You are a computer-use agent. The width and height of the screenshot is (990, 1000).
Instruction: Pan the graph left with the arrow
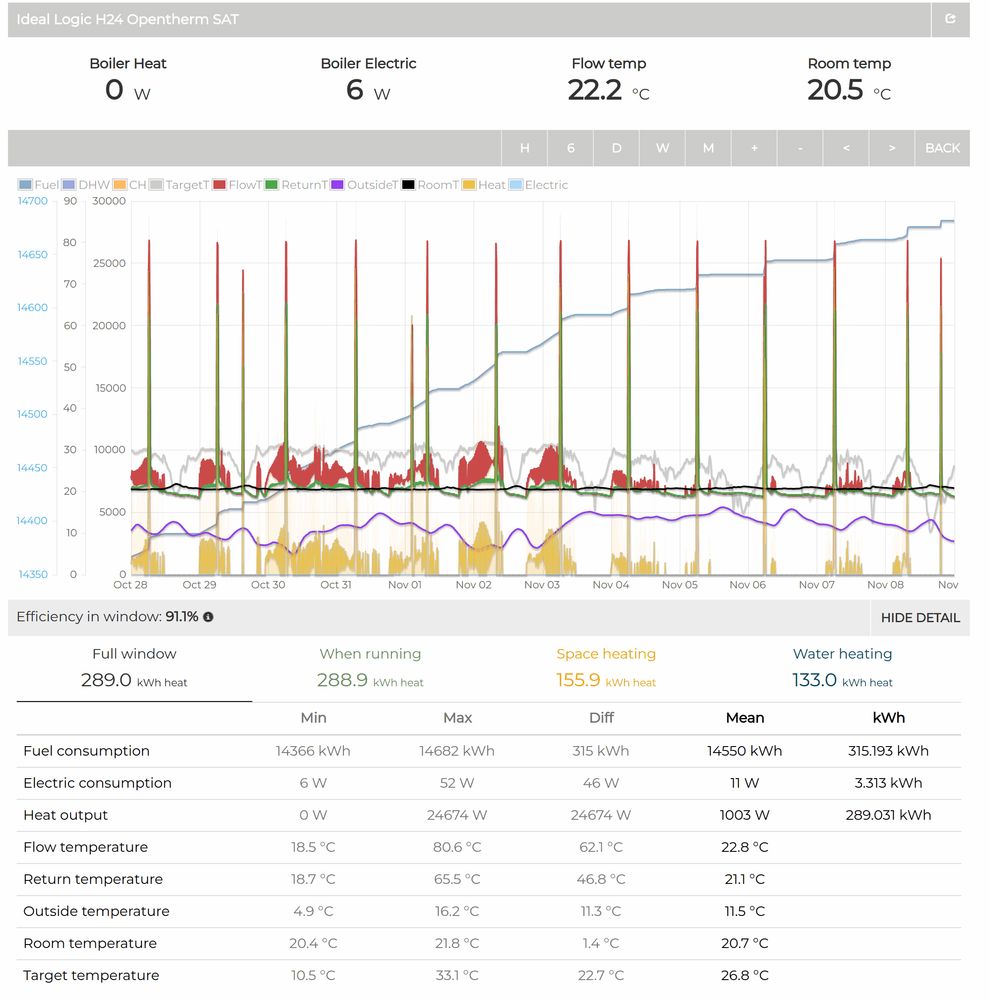point(846,148)
